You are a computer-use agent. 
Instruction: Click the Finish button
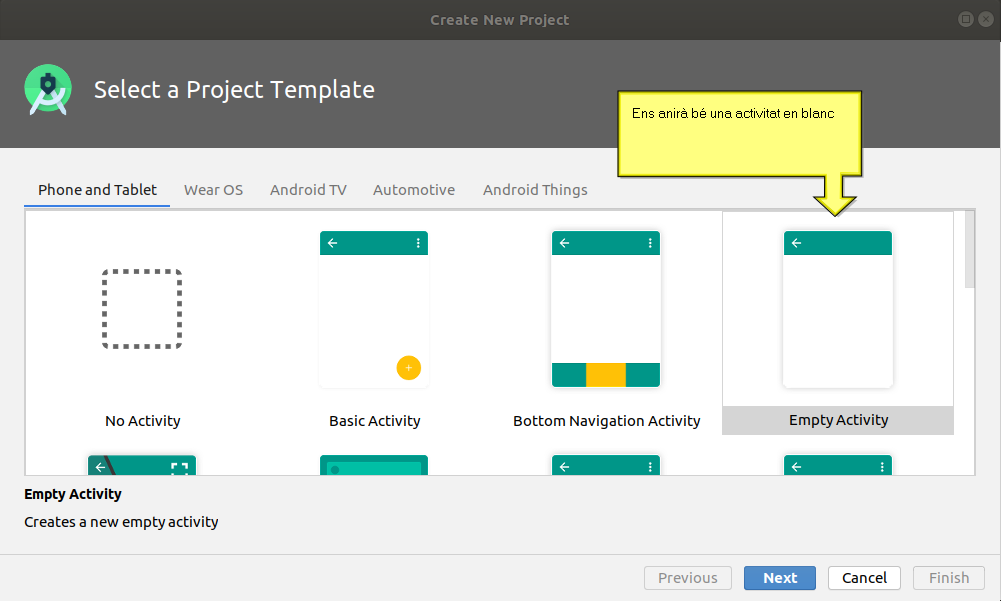pos(949,578)
